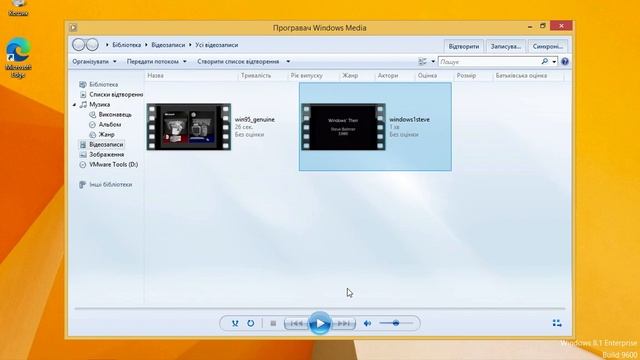640x360 pixels.
Task: Click the search magnifier icon
Action: [x=544, y=62]
